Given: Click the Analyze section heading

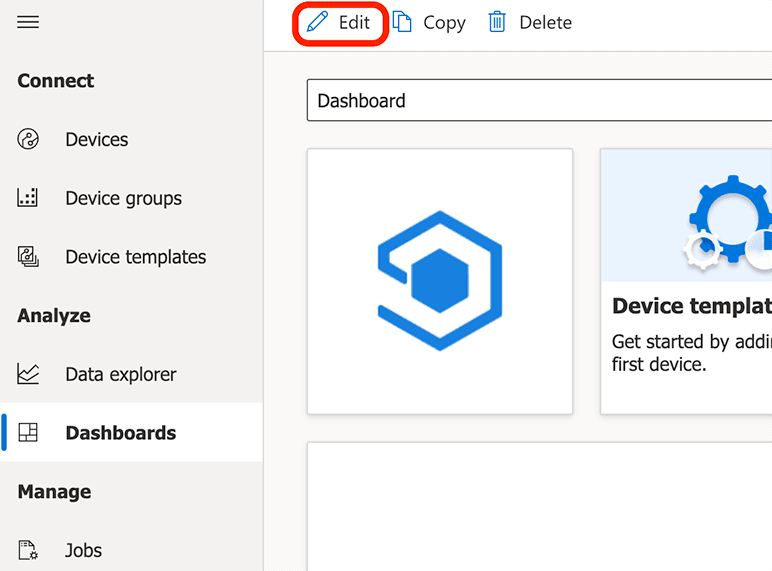Looking at the screenshot, I should 54,316.
